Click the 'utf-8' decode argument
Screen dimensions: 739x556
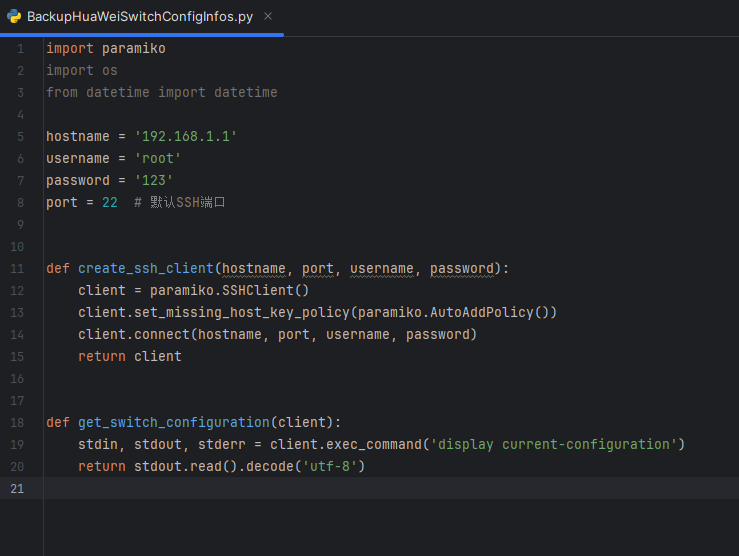pos(329,466)
